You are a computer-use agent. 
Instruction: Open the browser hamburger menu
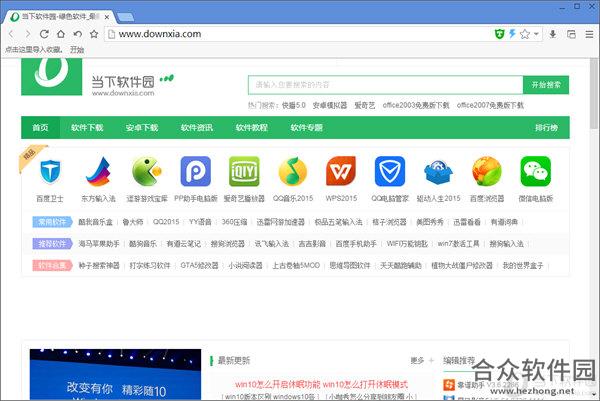(x=589, y=34)
